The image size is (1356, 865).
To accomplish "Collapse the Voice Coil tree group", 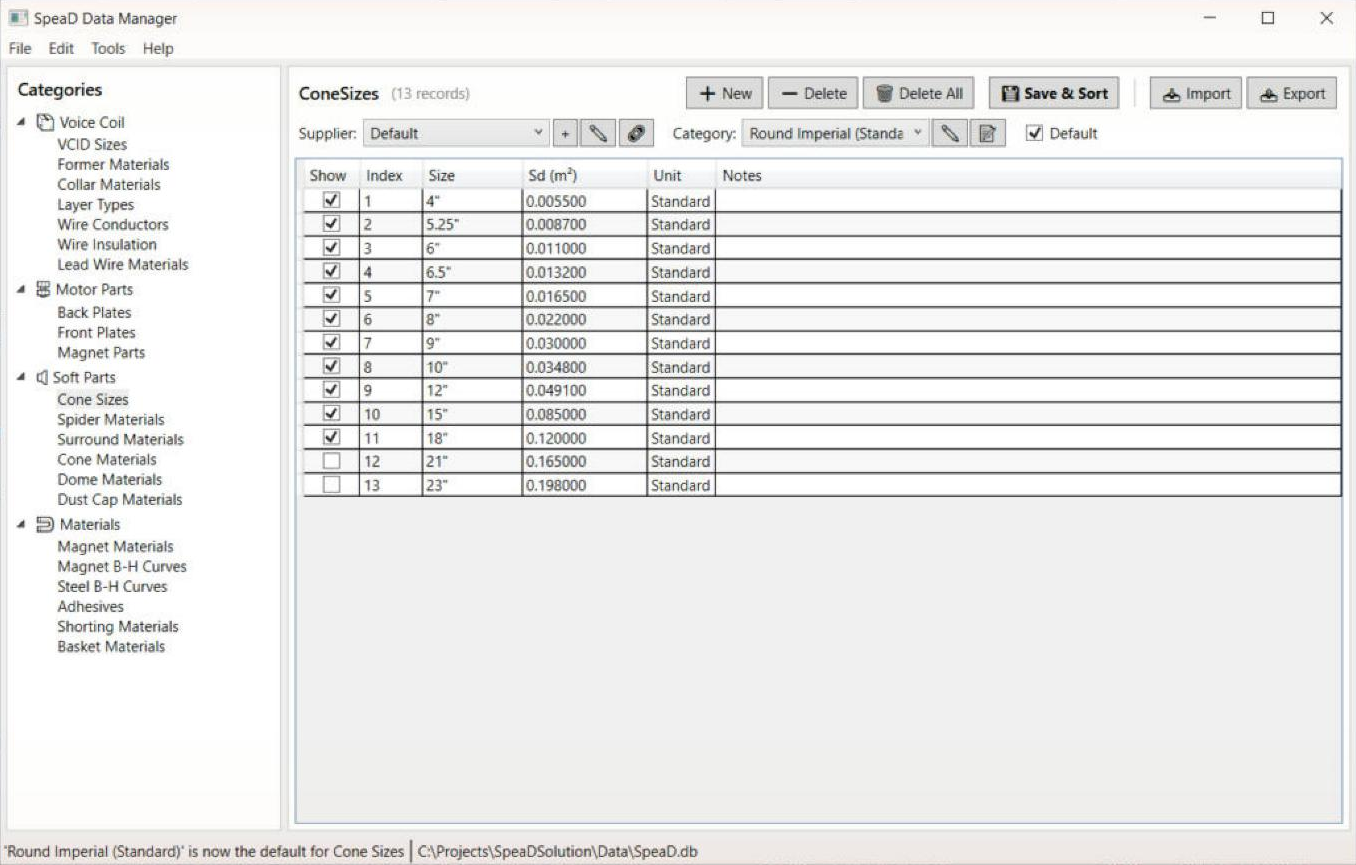I will [x=22, y=122].
